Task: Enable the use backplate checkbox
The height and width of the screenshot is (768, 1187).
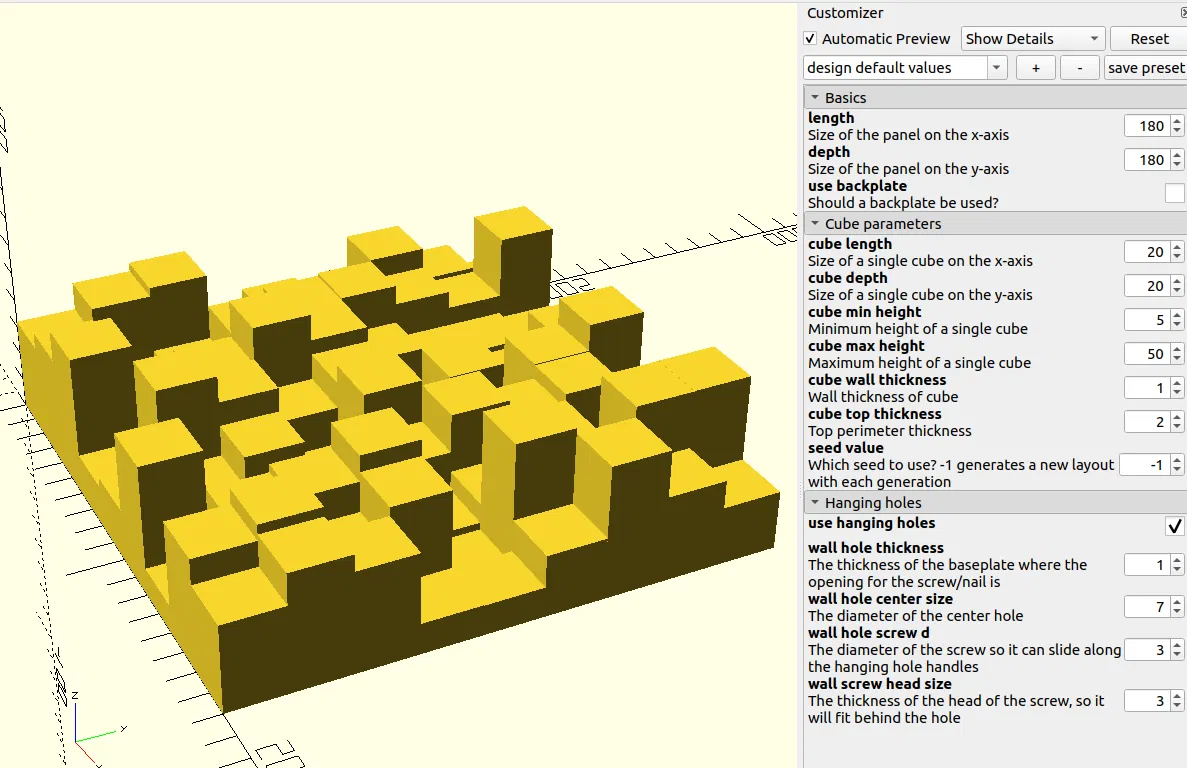Action: tap(1174, 194)
